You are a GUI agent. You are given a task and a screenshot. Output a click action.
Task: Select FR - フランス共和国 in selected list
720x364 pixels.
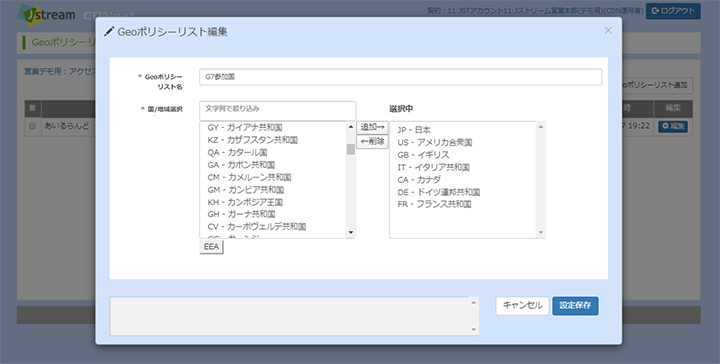point(434,204)
